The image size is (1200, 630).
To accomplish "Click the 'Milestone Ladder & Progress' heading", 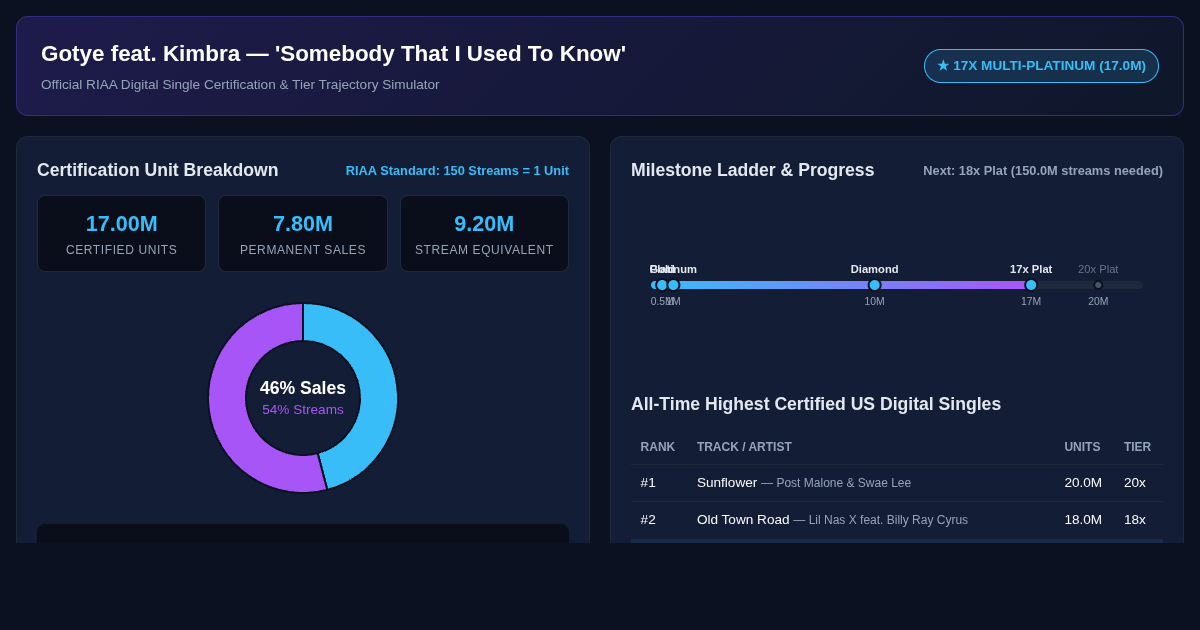I will click(752, 170).
